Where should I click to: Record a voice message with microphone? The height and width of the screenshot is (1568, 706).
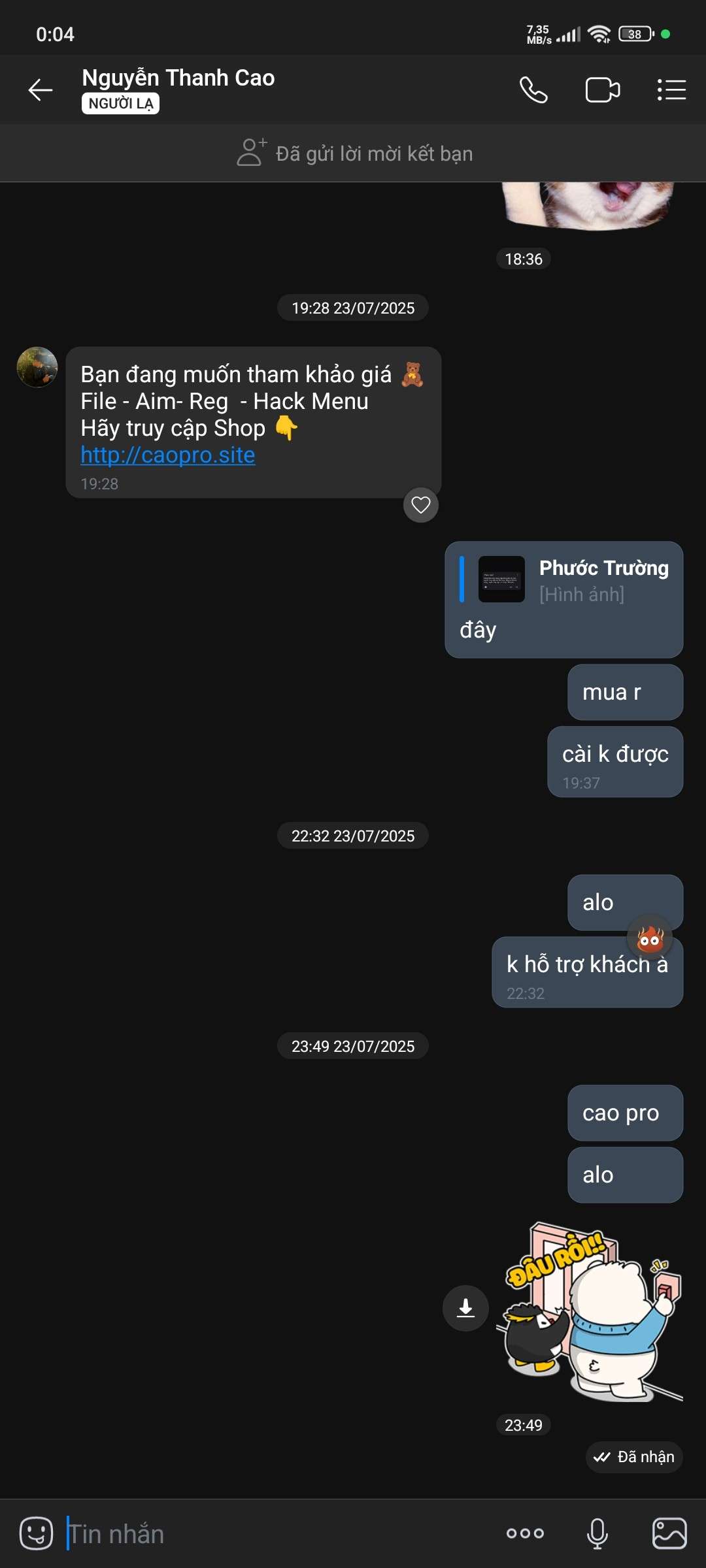click(597, 1533)
